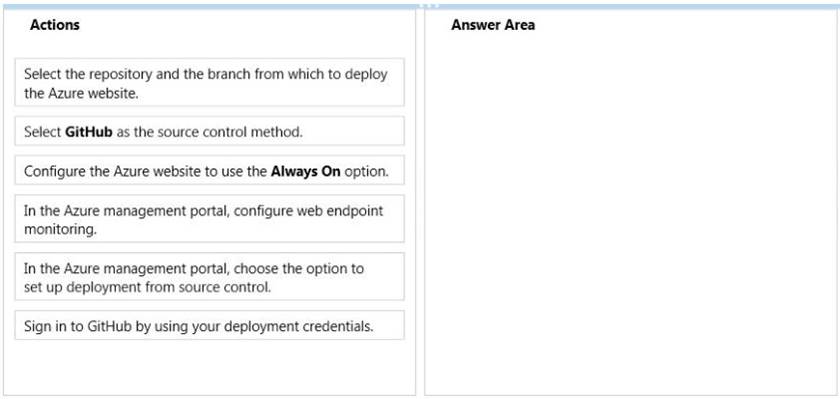This screenshot has width=840, height=399.
Task: Select the 'Select the repository and the branch' action
Action: coord(209,82)
